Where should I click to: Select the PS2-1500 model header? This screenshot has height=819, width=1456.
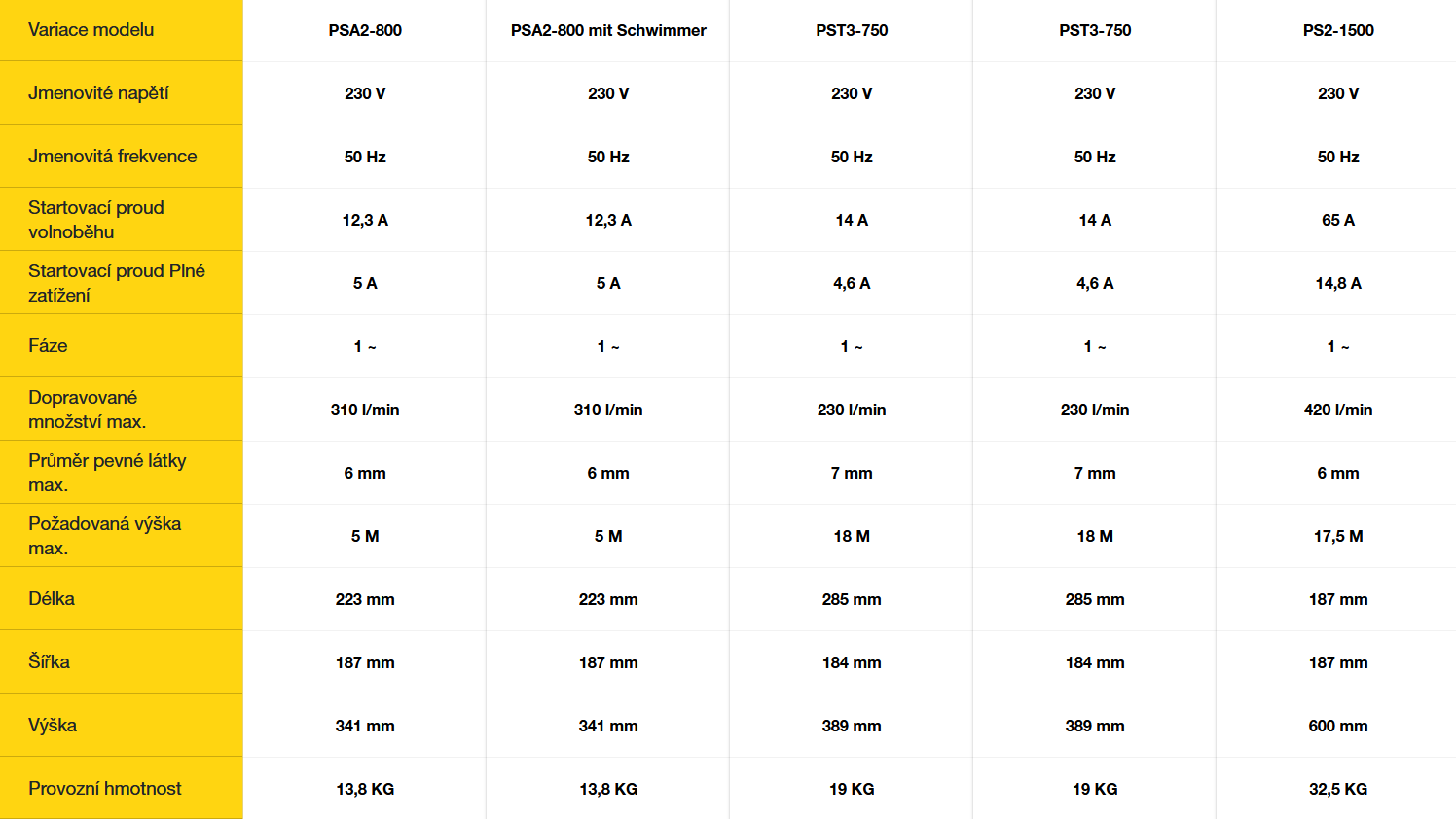pos(1338,30)
